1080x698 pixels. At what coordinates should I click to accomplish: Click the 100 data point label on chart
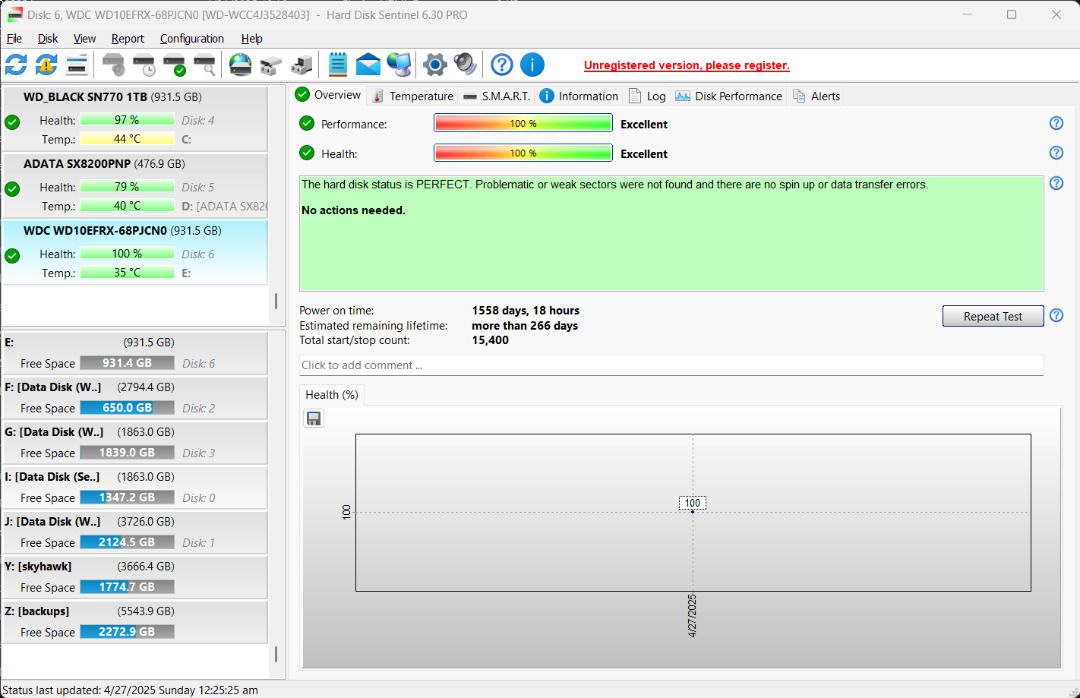coord(692,503)
